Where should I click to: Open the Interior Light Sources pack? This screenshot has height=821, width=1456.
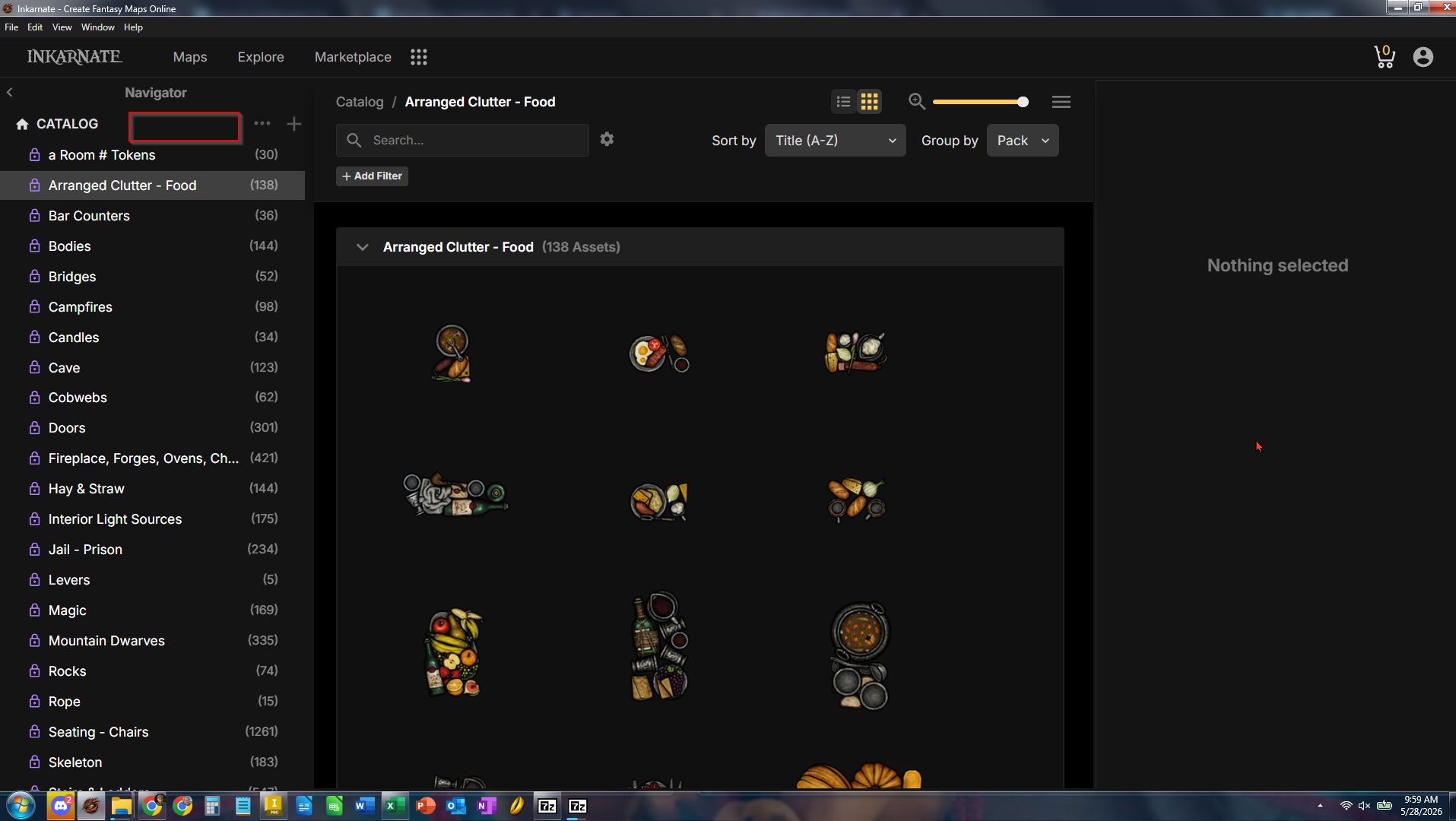tap(152, 519)
